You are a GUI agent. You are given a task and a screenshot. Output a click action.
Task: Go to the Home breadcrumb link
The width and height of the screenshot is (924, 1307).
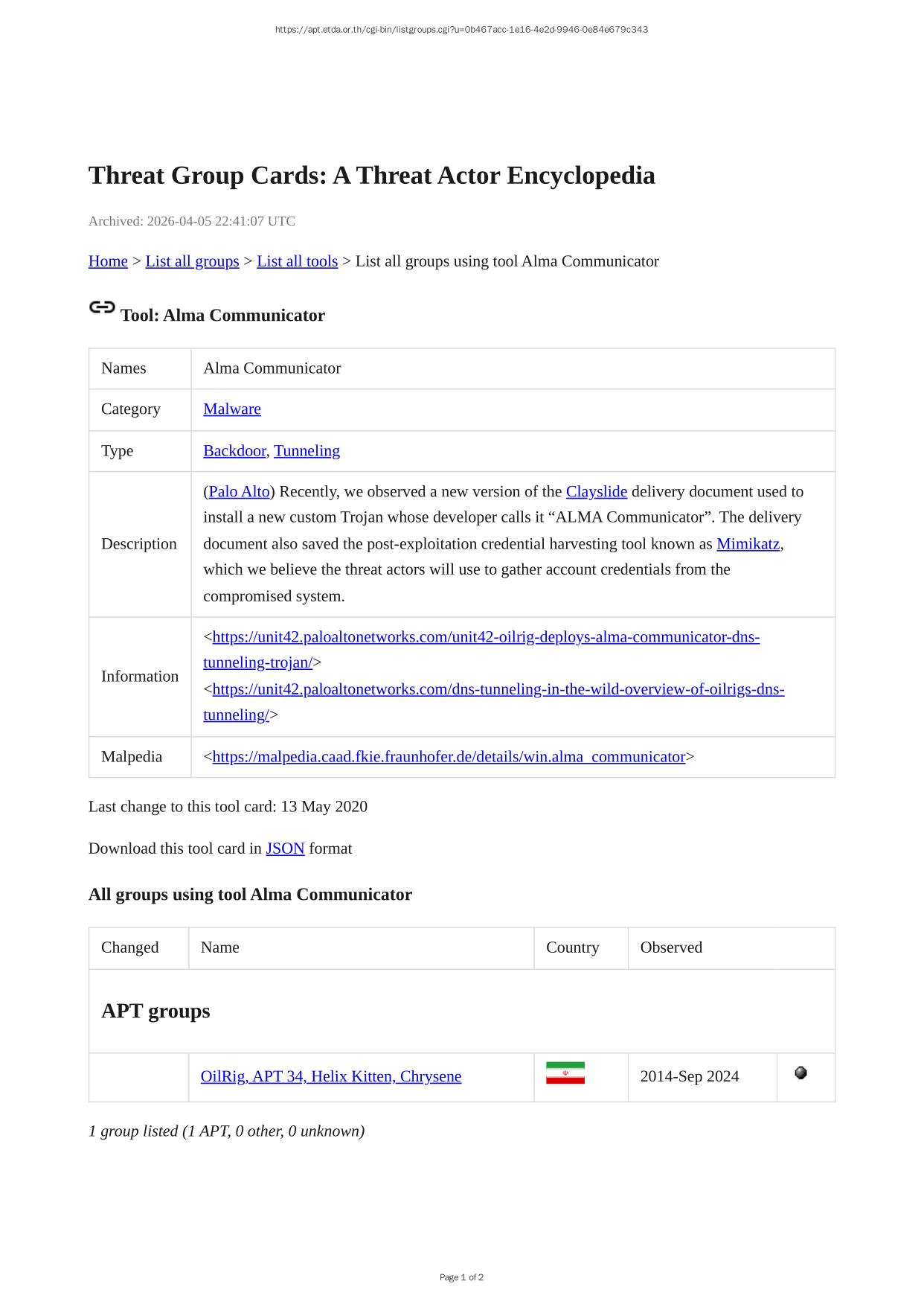pos(108,261)
